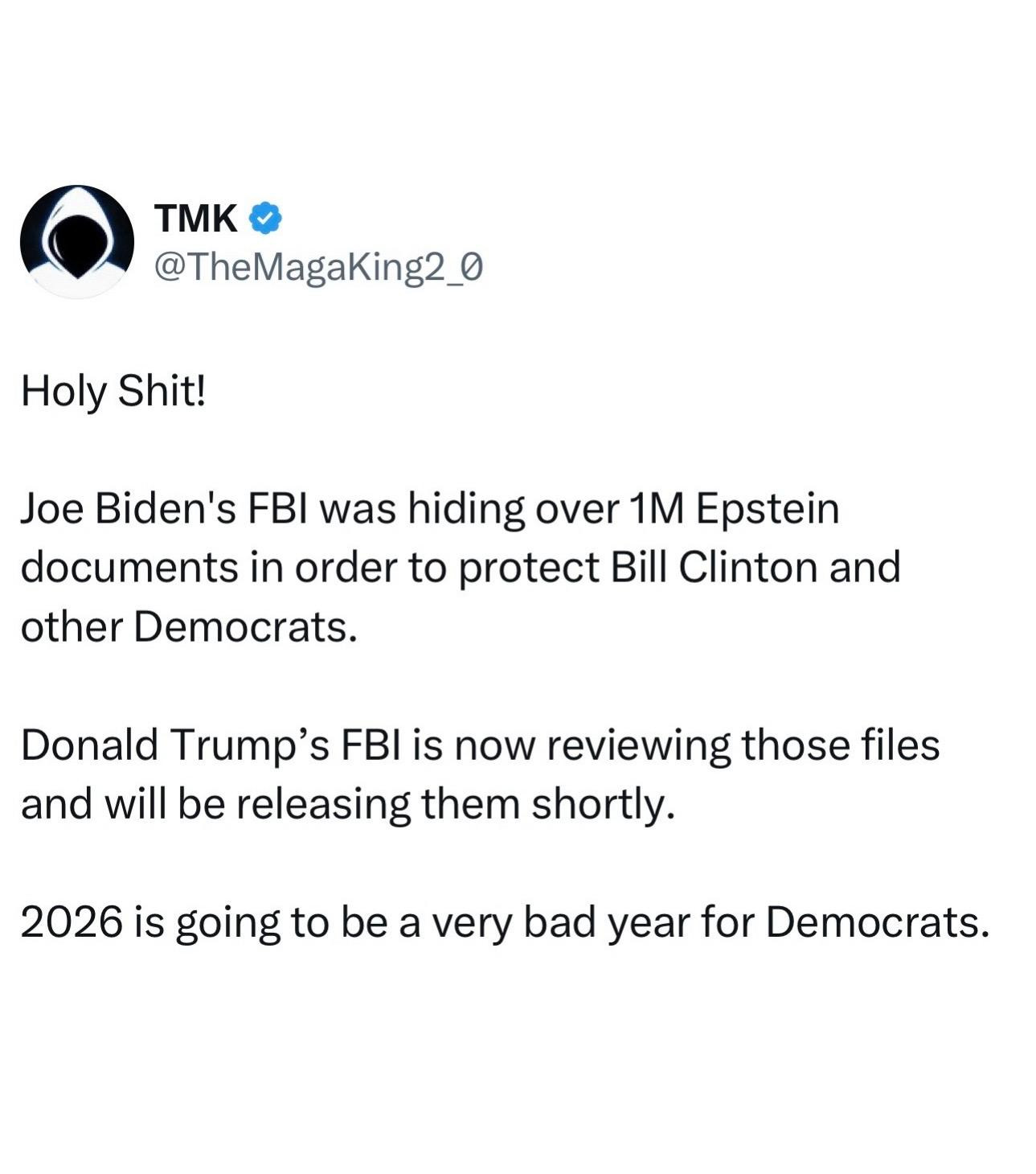The image size is (1036, 1174).
Task: Visit the @TheMagaKing2_0 handle
Action: (x=318, y=267)
